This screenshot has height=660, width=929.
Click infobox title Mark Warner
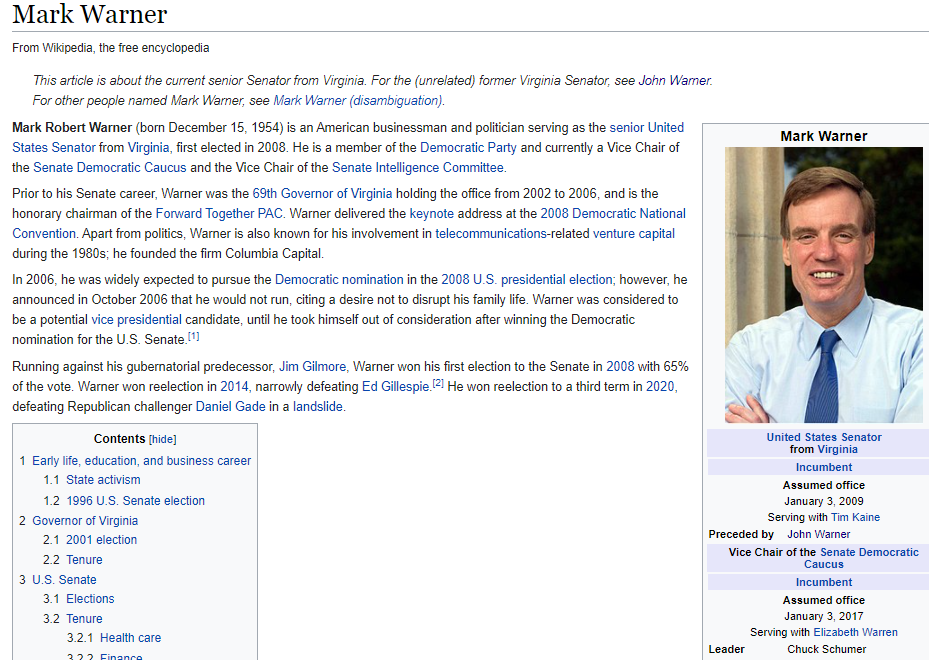(824, 136)
